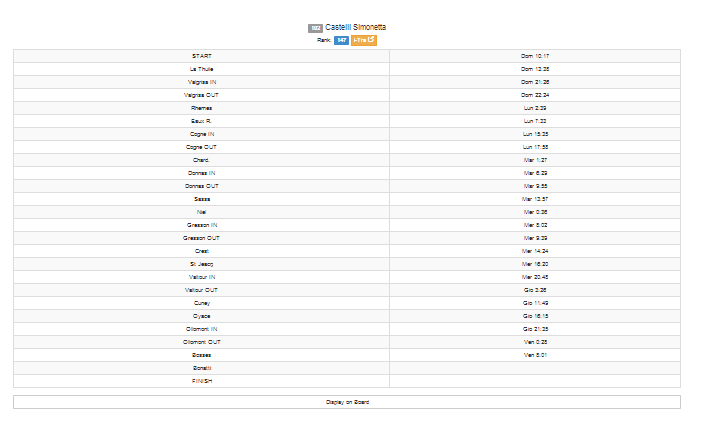This screenshot has height=429, width=701.
Task: Open the orange external link icon
Action: [x=363, y=40]
